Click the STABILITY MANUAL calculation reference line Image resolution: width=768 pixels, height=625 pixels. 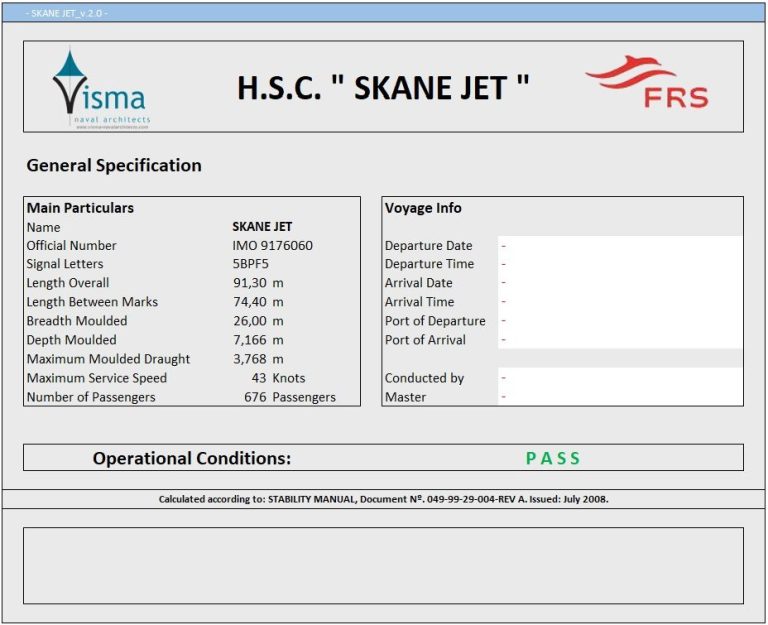pyautogui.click(x=384, y=499)
